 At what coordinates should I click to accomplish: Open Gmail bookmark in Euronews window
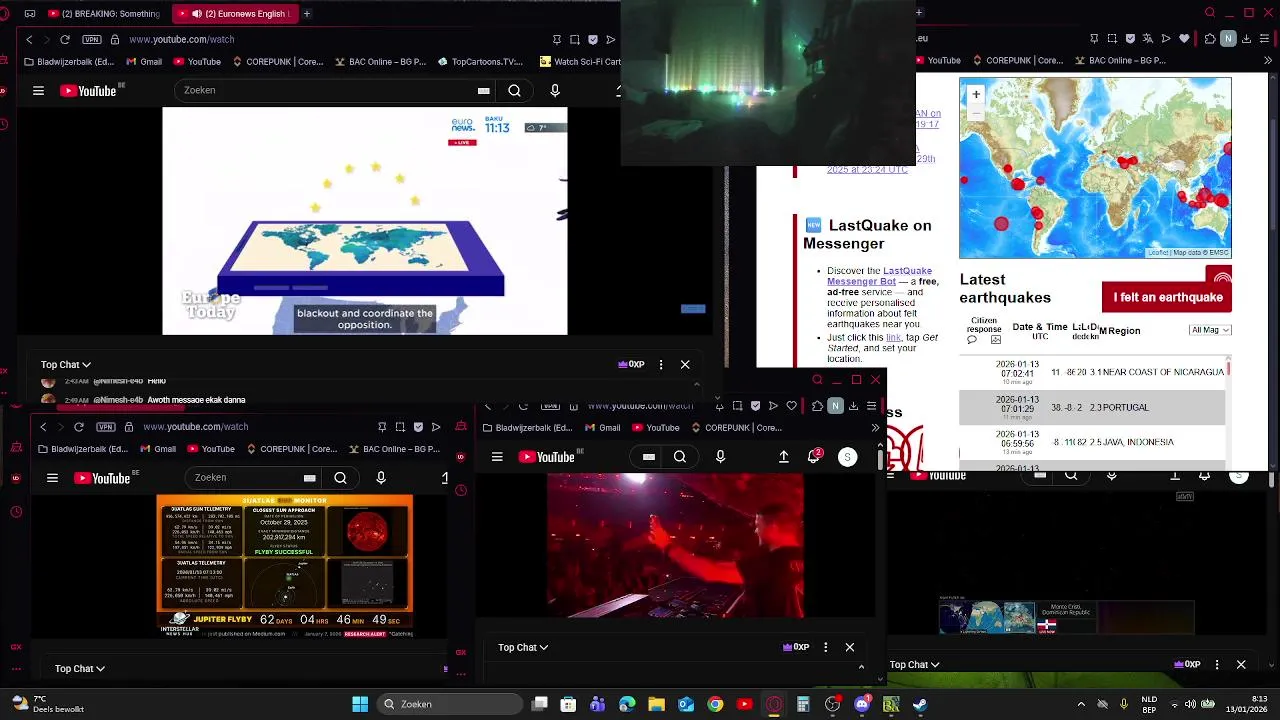coord(144,62)
